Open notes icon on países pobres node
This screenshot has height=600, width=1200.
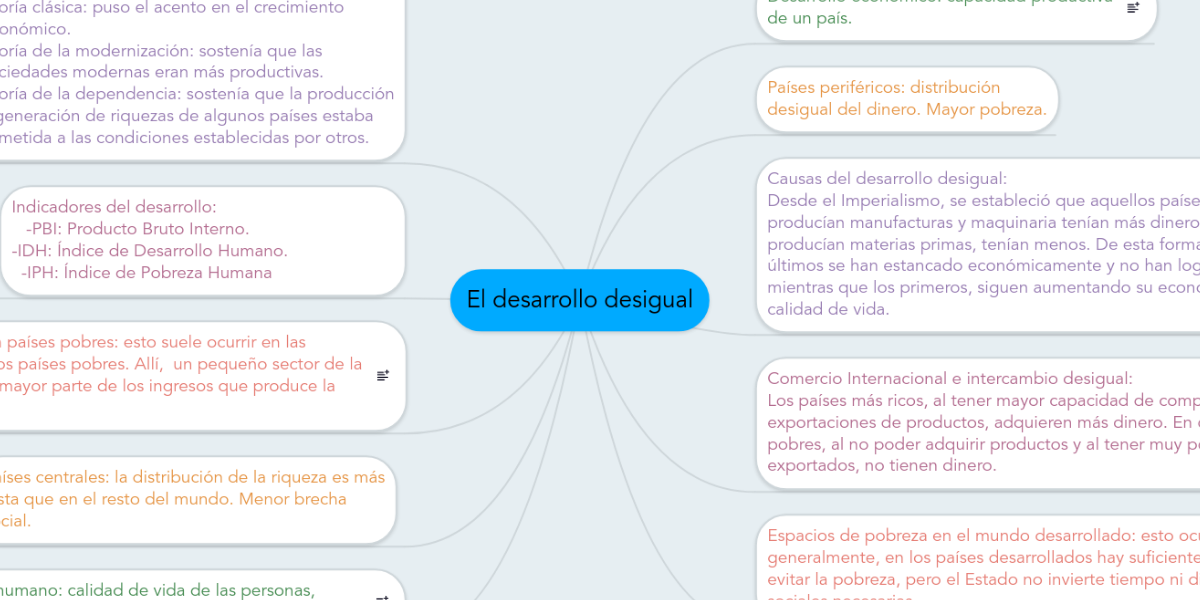click(383, 376)
